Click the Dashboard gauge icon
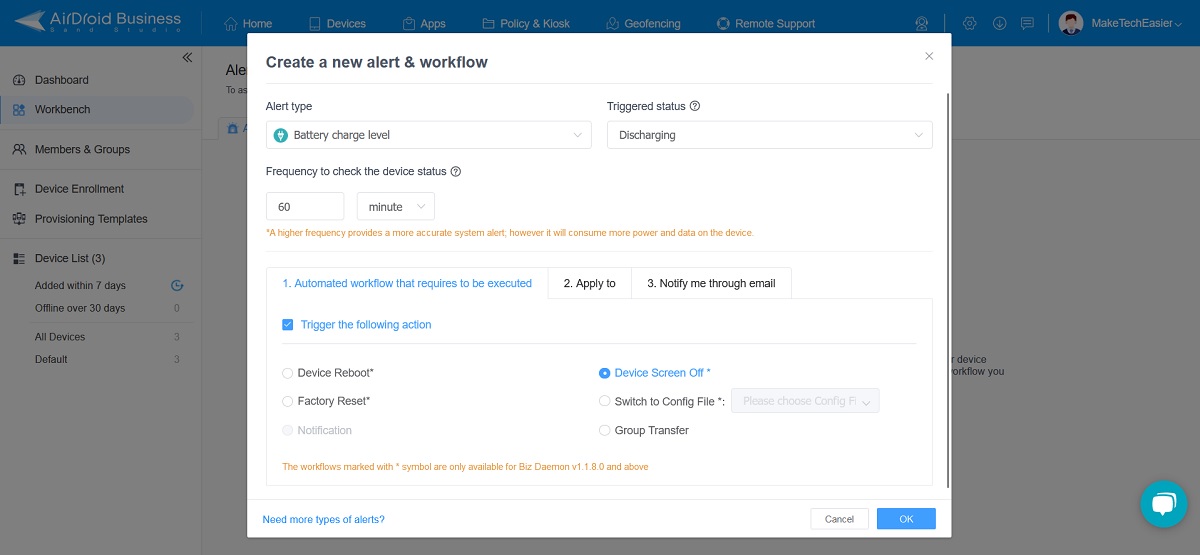1200x555 pixels. point(19,80)
